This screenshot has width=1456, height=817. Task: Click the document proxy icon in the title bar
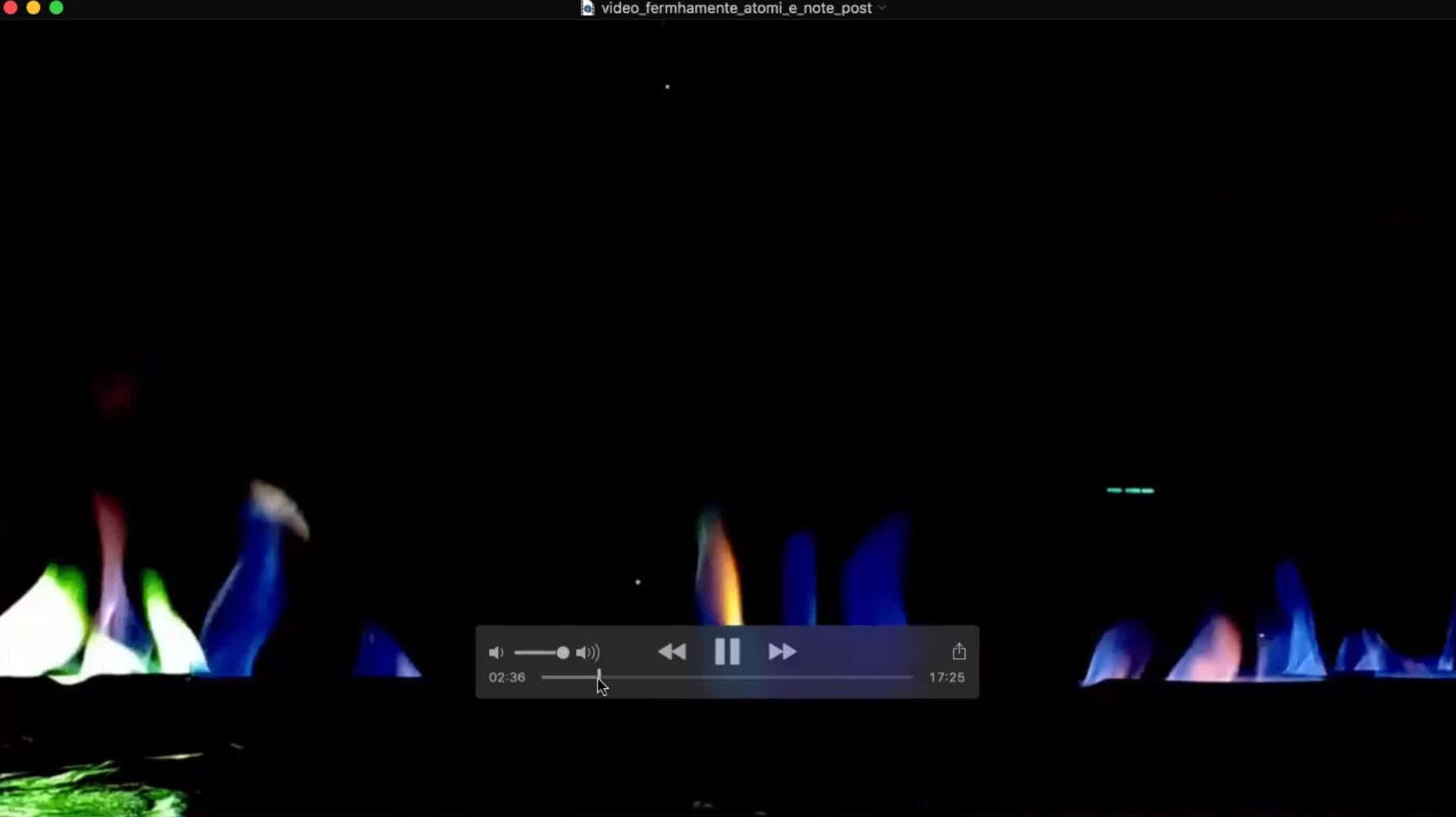coord(588,8)
